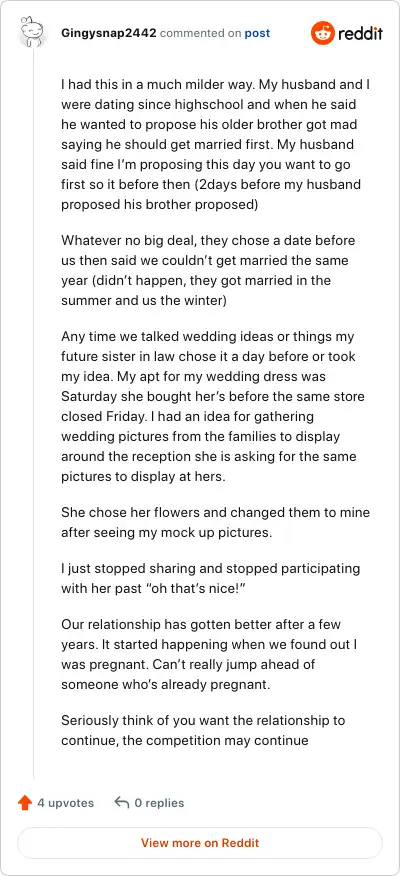
Task: Click the reply arrow icon
Action: [x=121, y=803]
